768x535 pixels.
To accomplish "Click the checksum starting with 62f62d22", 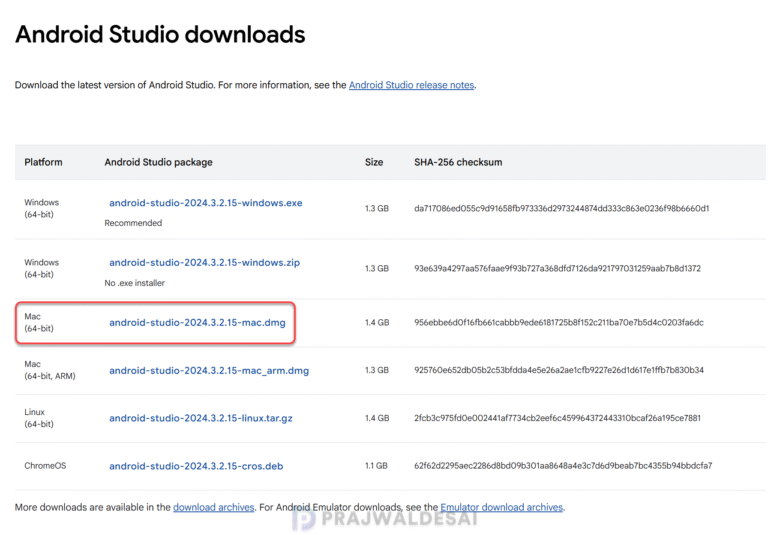I will [x=563, y=466].
